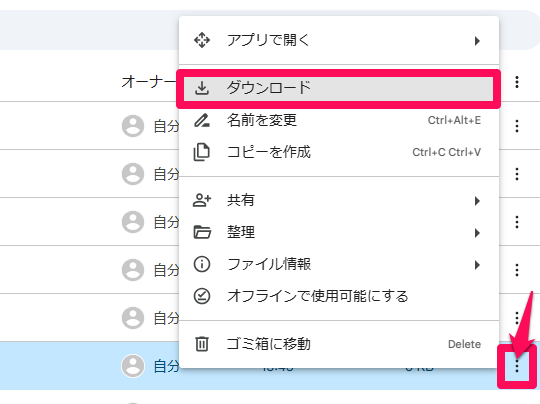The width and height of the screenshot is (540, 404).
Task: Expand the 共有 submenu arrow
Action: click(477, 201)
